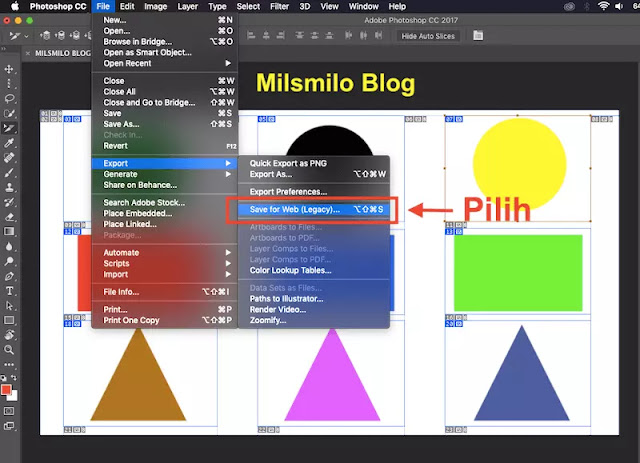The width and height of the screenshot is (640, 463).
Task: Open the Filter menu
Action: point(279,7)
